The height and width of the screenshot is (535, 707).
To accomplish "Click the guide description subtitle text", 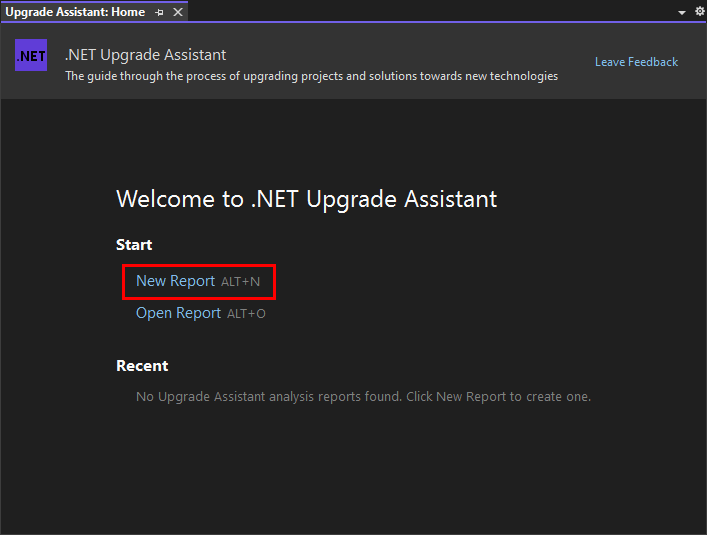I will (x=312, y=76).
